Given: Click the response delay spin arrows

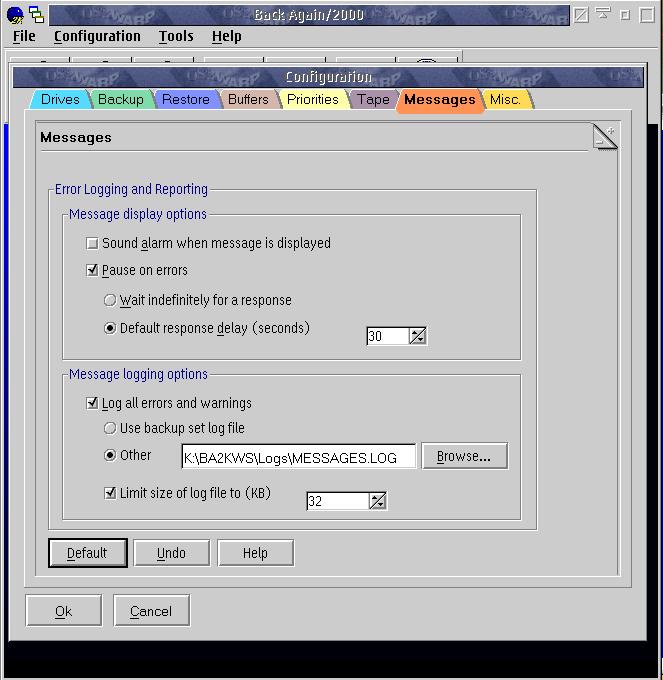Looking at the screenshot, I should (x=418, y=336).
